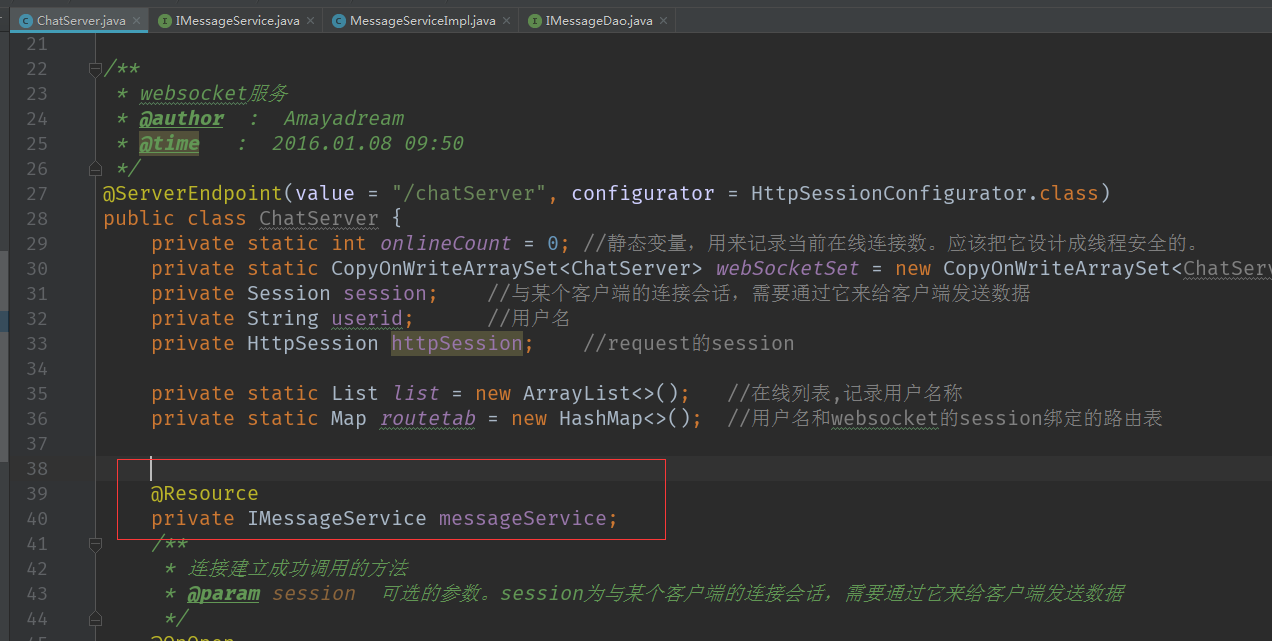Click the interface icon on IMessageDao.java tab
The width and height of the screenshot is (1272, 641).
point(536,18)
